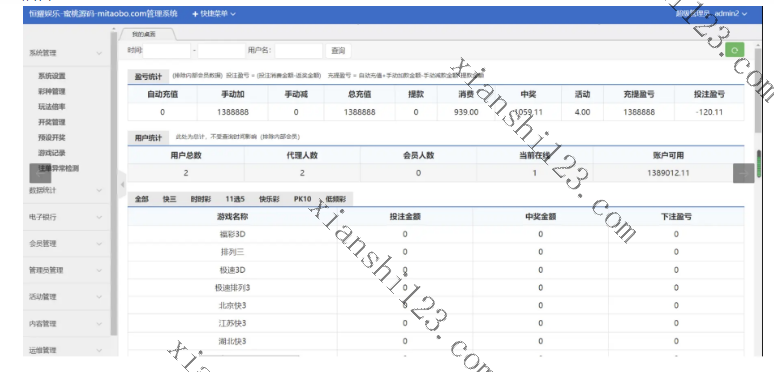This screenshot has height=372, width=774.
Task: Click the green refresh icon
Action: pos(735,50)
